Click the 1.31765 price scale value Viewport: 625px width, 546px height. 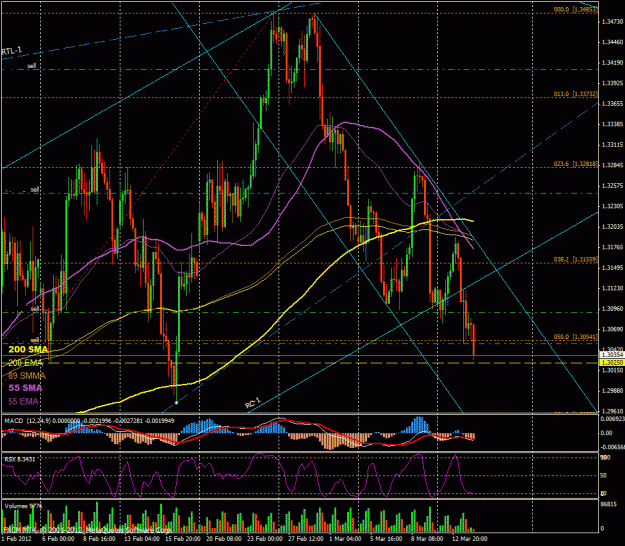pos(611,247)
